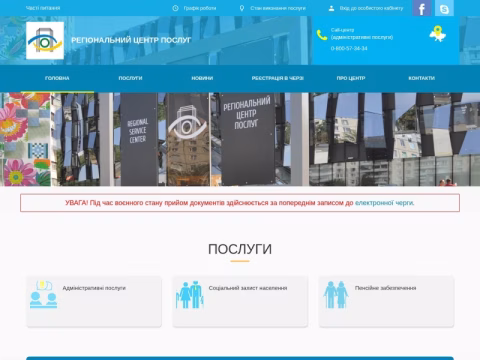The width and height of the screenshot is (480, 360).
Task: Open Стан виконання послуги link
Action: (x=278, y=8)
